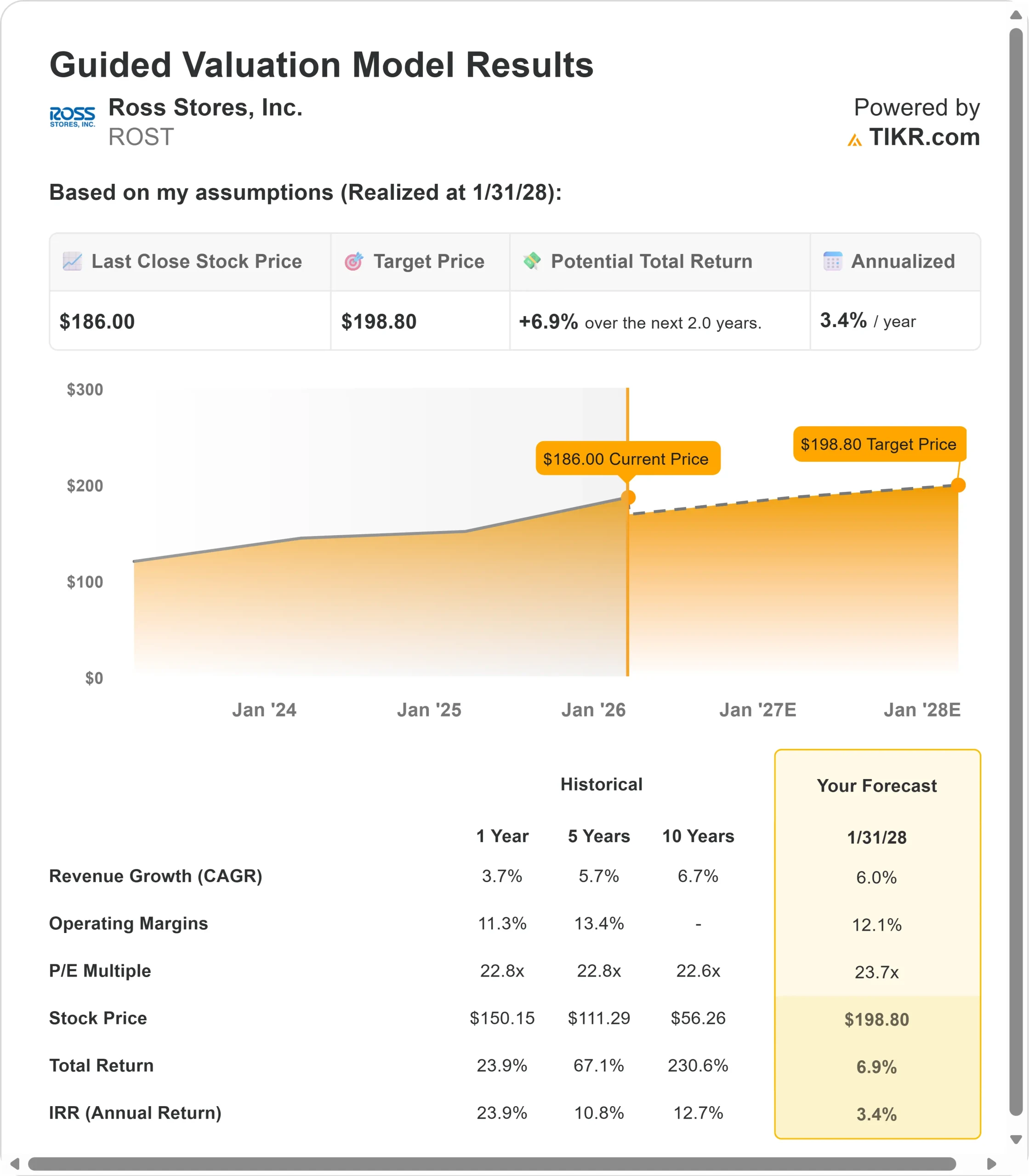Click the scroll up arrow on vertical scrollbar

1016,16
